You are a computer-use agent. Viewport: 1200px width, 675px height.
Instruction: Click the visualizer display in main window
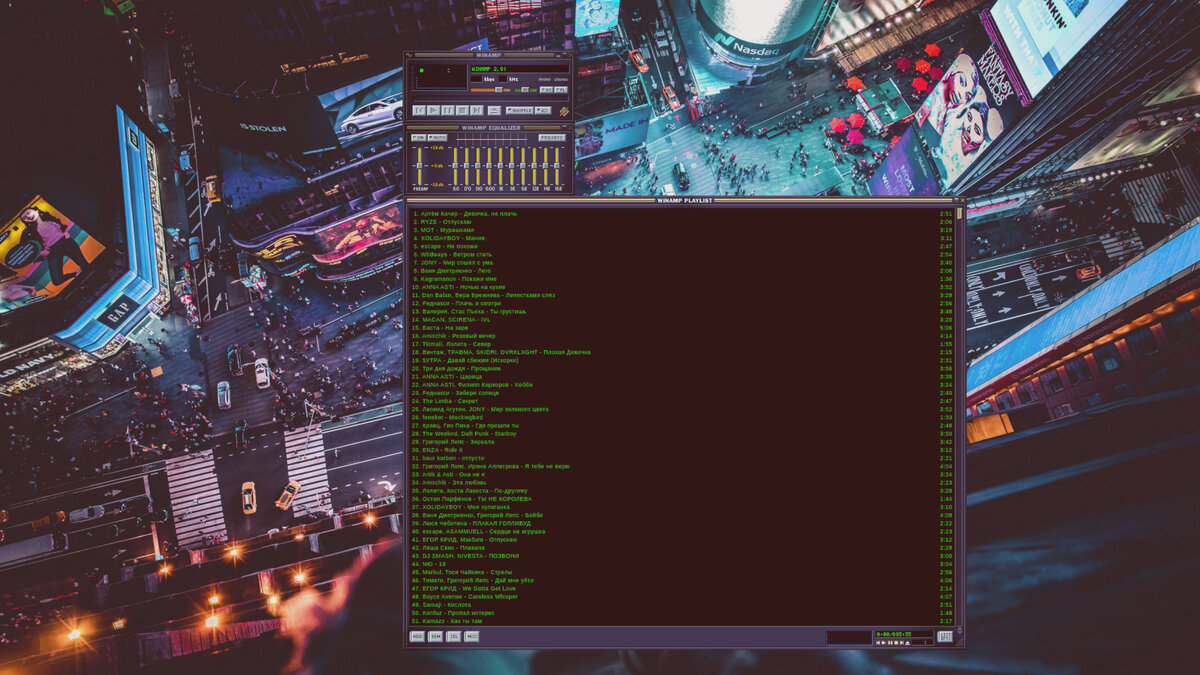point(439,77)
